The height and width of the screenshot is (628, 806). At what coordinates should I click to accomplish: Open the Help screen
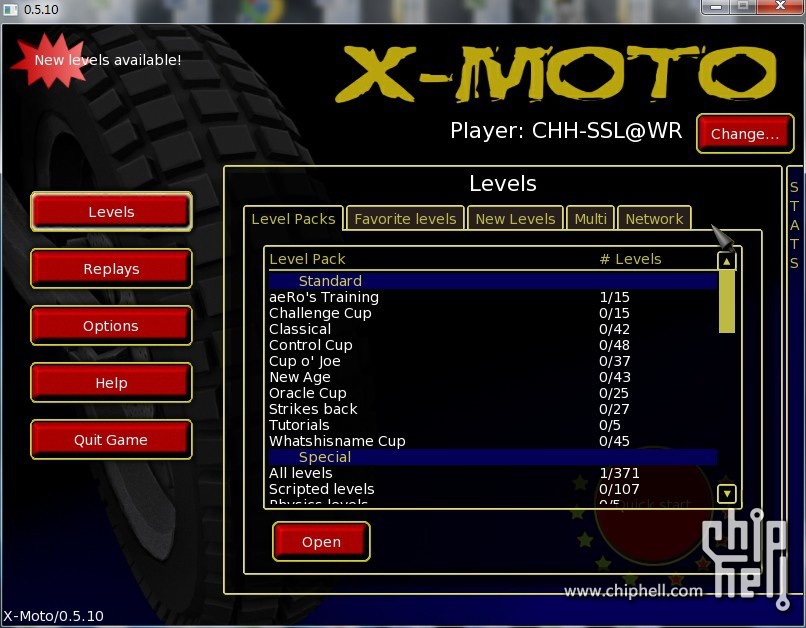tap(111, 383)
